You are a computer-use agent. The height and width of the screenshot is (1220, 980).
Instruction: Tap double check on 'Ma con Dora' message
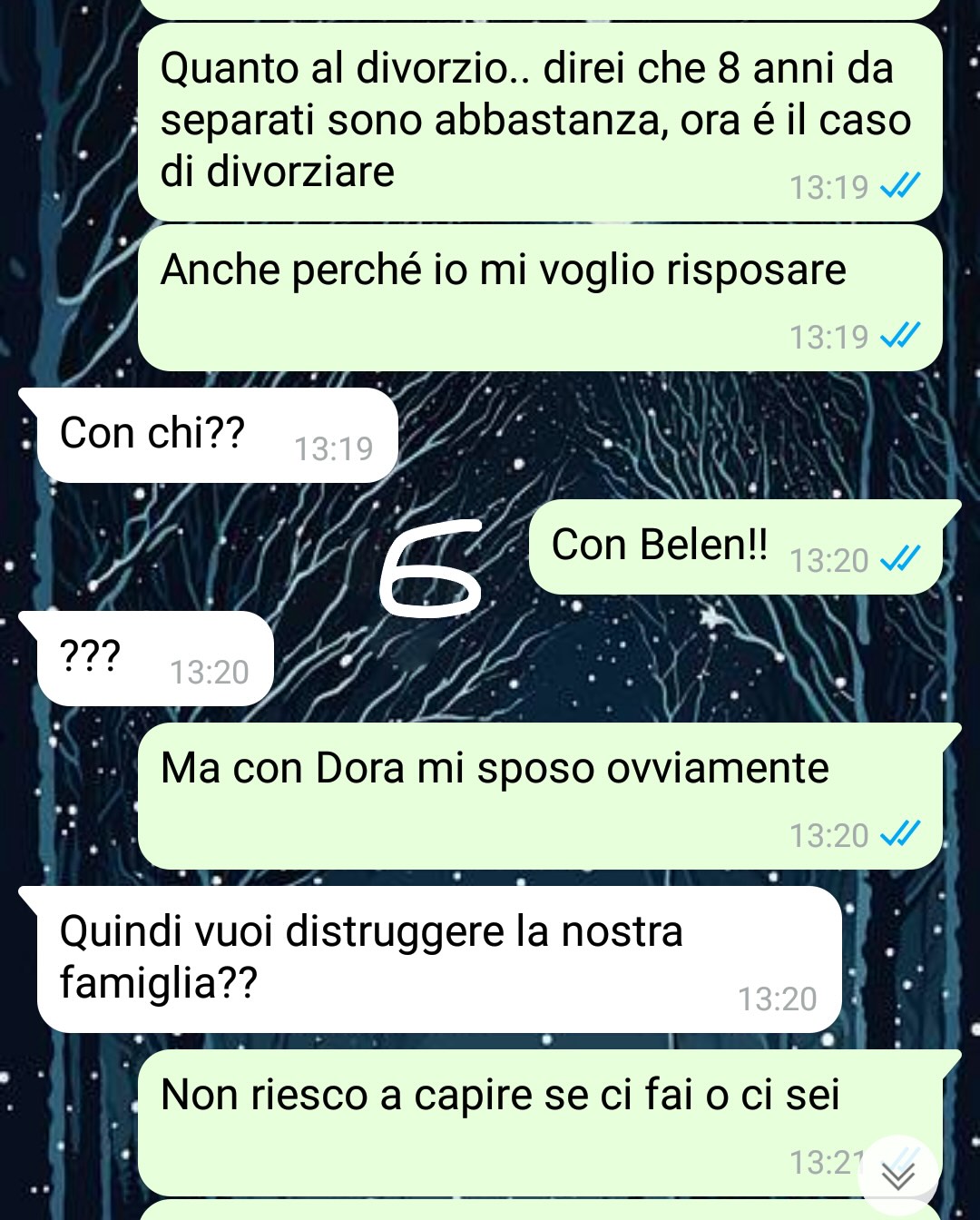(900, 833)
